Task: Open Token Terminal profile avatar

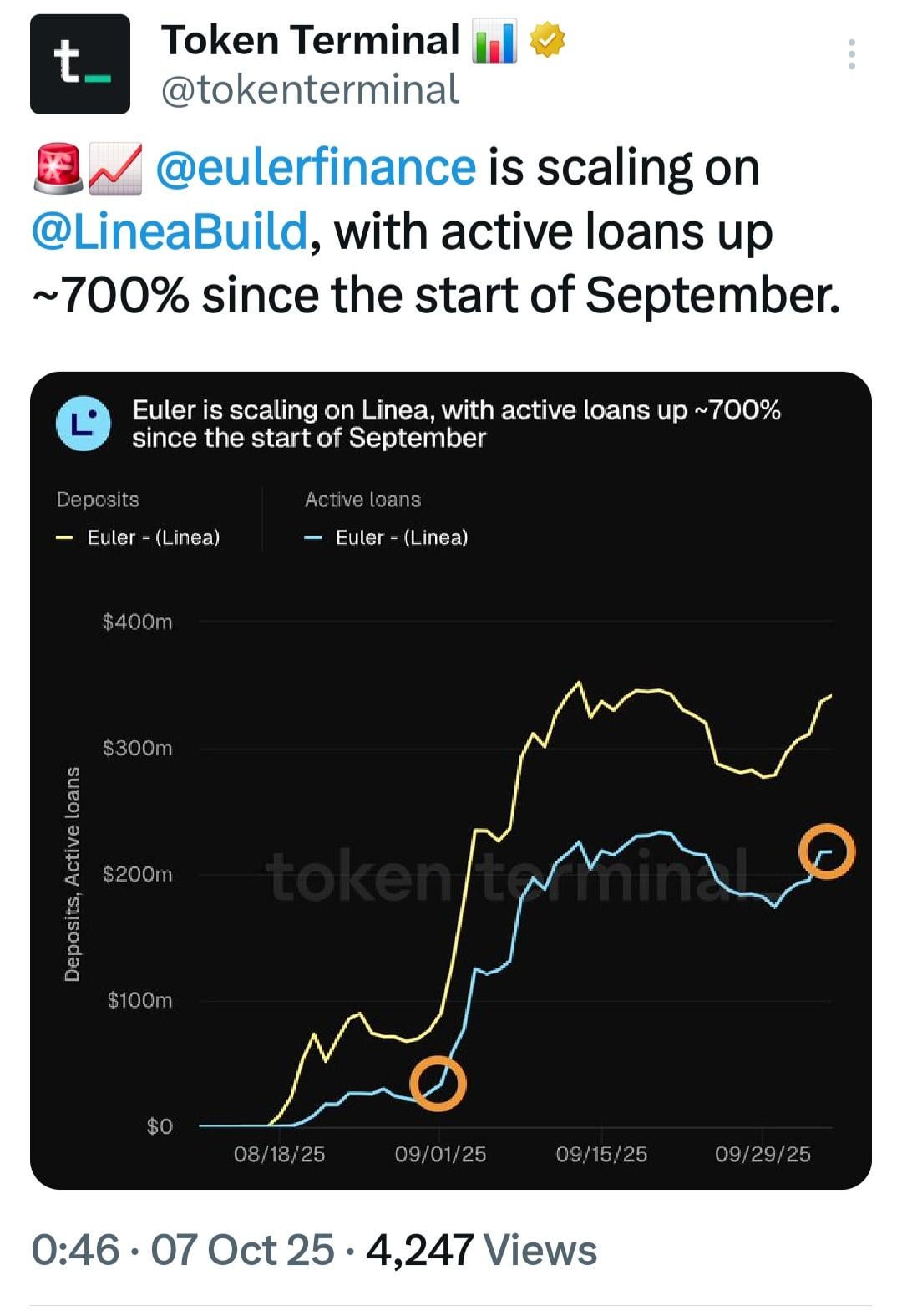Action: (80, 64)
